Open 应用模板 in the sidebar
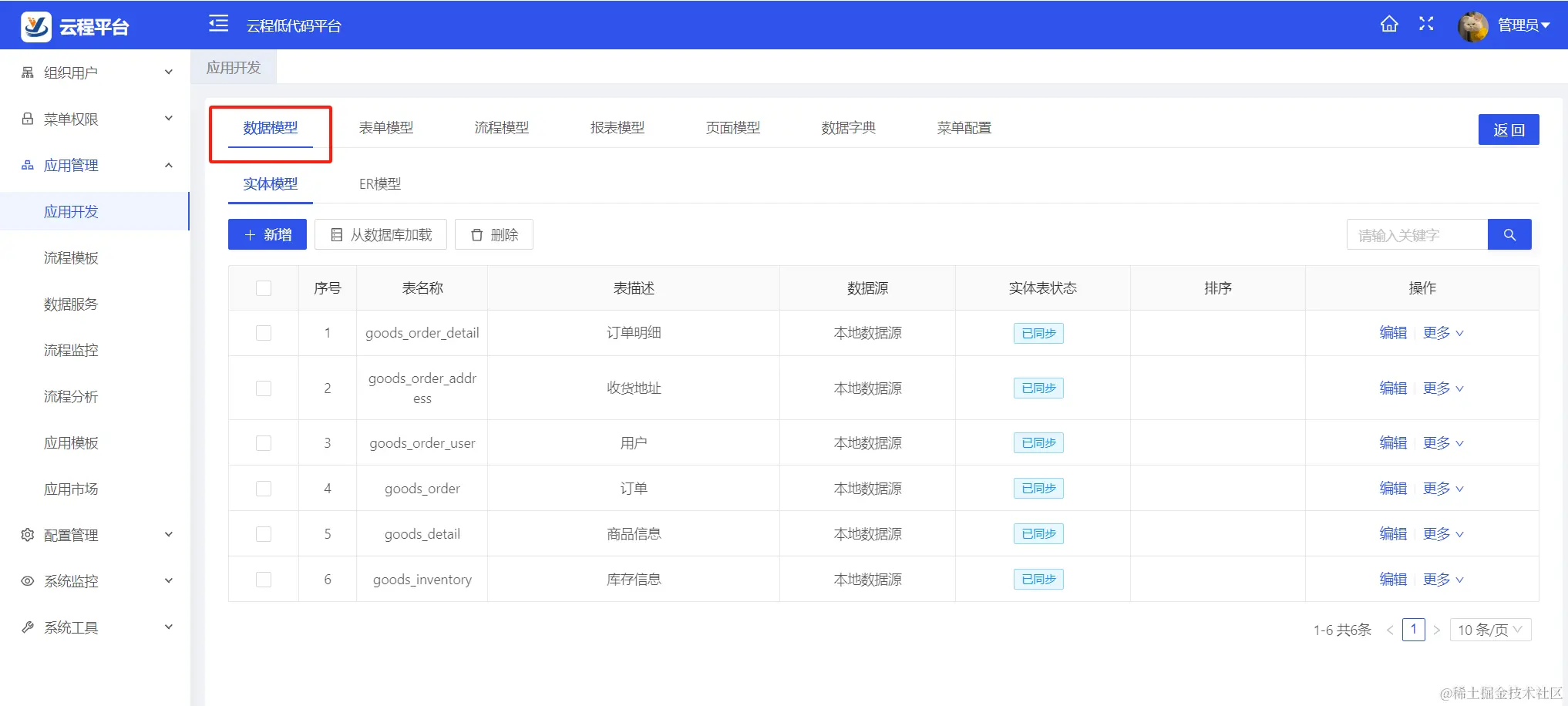Viewport: 1568px width, 706px height. click(x=71, y=443)
